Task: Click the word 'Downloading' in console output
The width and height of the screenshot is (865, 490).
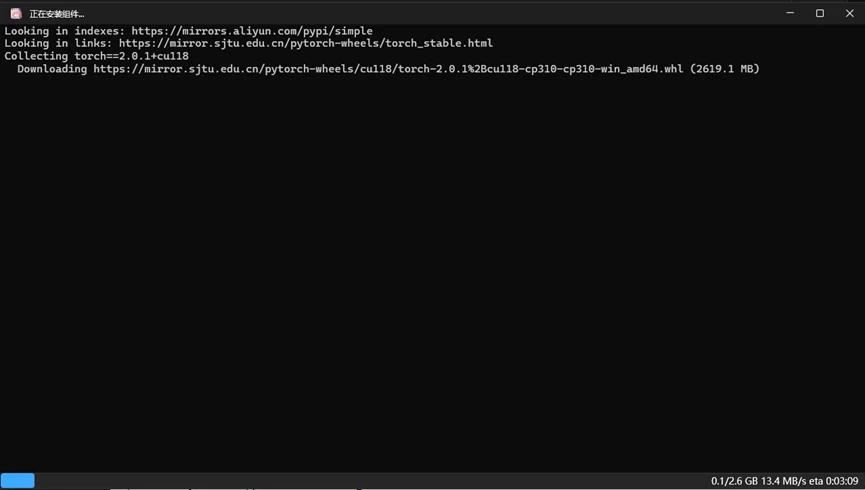Action: pos(52,69)
